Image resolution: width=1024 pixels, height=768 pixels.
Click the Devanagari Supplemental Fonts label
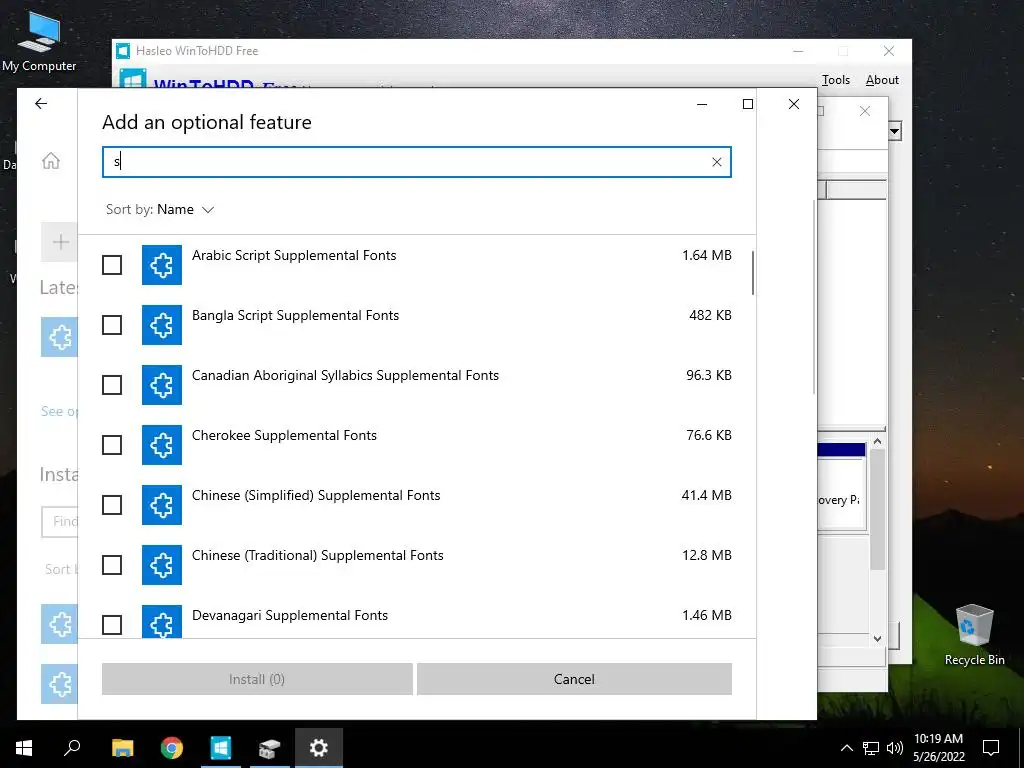click(290, 615)
